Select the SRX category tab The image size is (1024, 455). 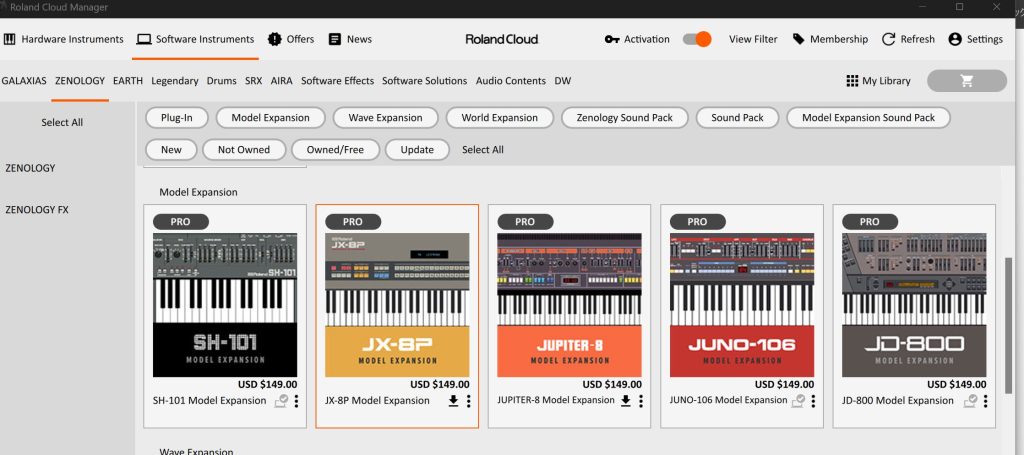click(253, 81)
